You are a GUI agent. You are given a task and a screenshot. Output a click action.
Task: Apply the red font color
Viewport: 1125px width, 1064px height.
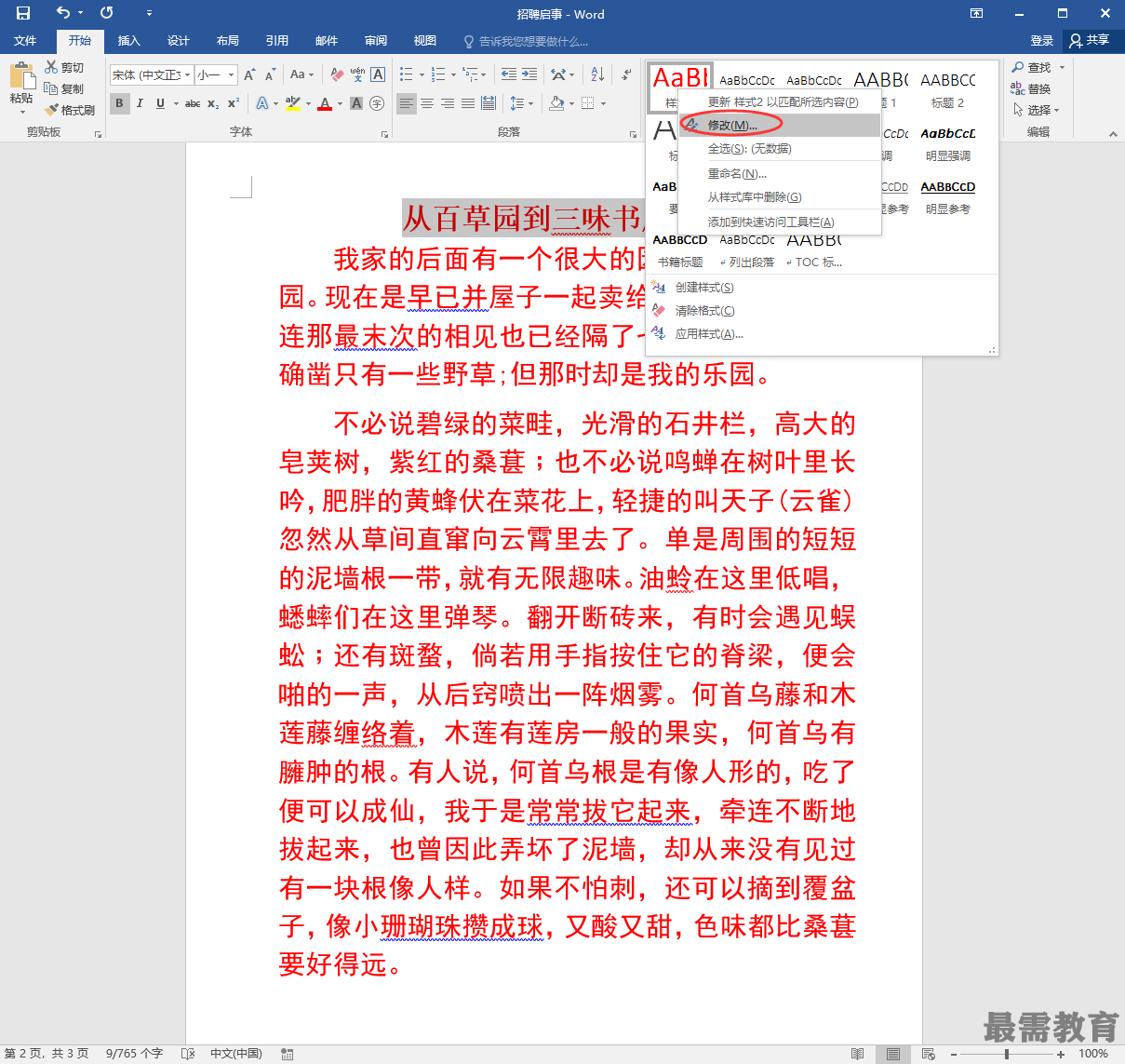(x=325, y=103)
